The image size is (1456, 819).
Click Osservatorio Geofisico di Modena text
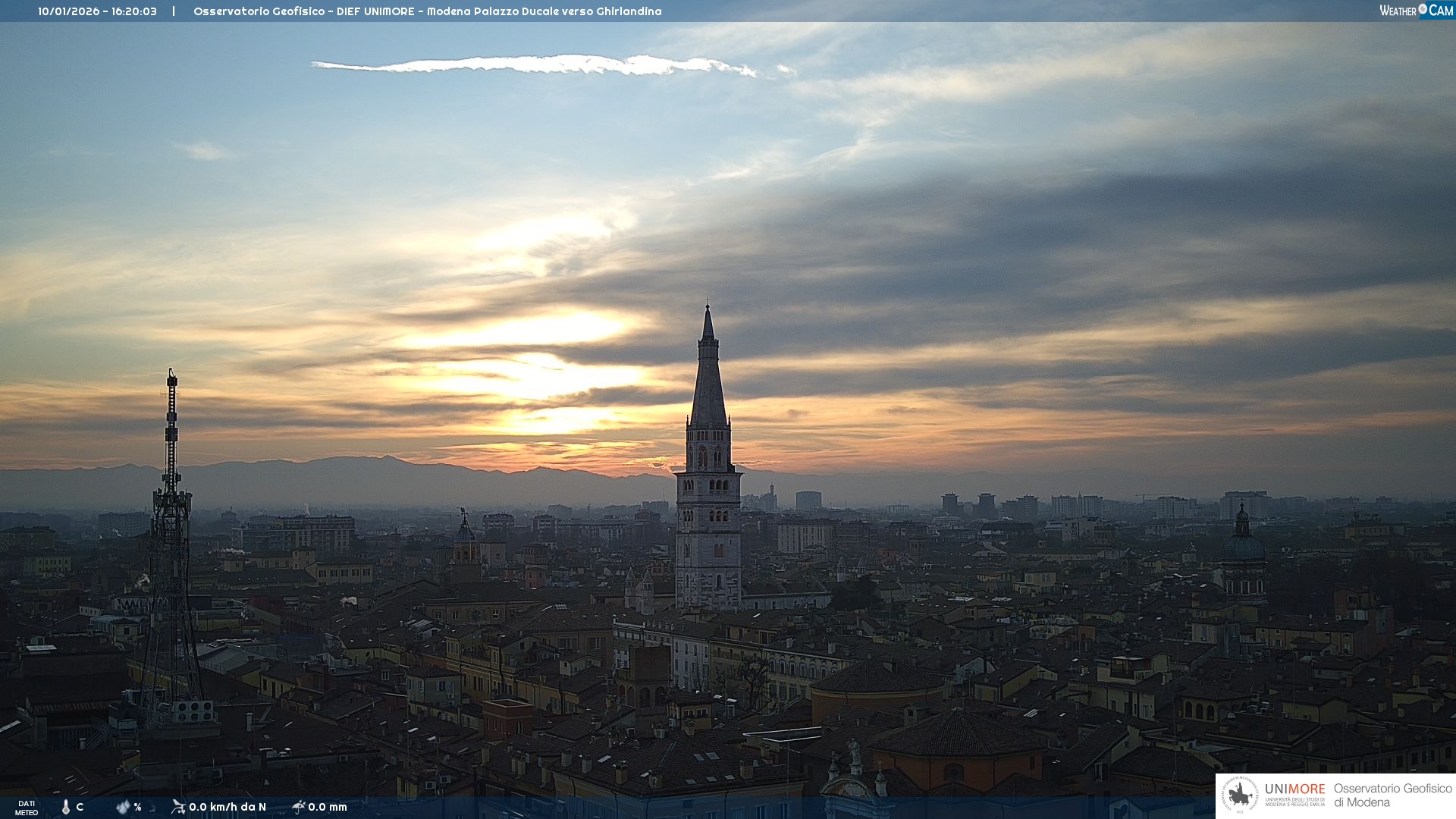coord(1392,795)
